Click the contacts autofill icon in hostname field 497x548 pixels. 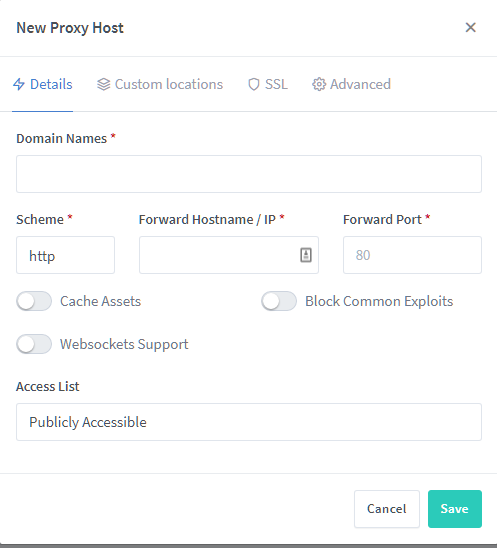coord(306,255)
